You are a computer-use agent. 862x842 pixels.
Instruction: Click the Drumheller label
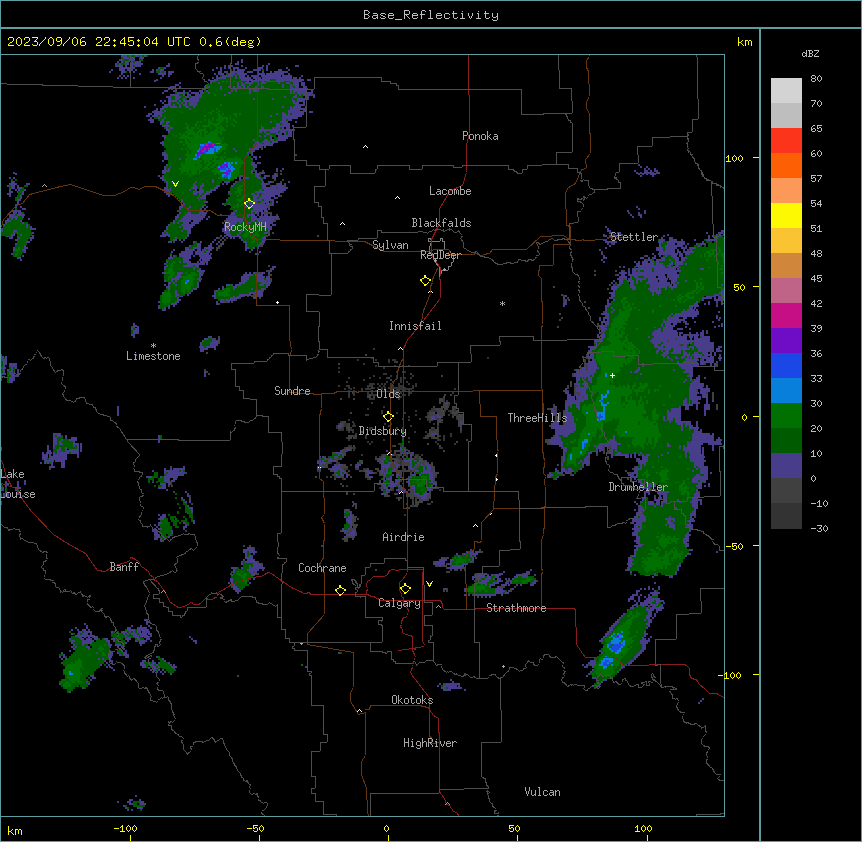click(638, 487)
